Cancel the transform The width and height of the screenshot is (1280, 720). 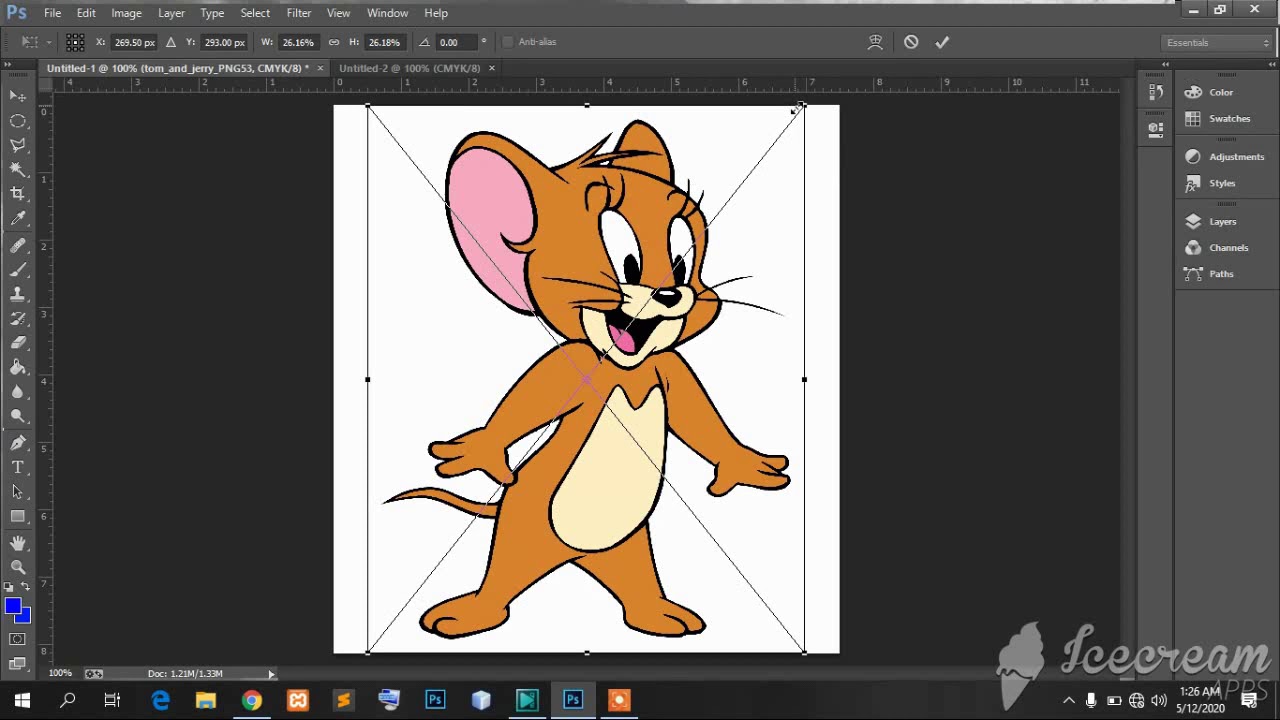[911, 42]
